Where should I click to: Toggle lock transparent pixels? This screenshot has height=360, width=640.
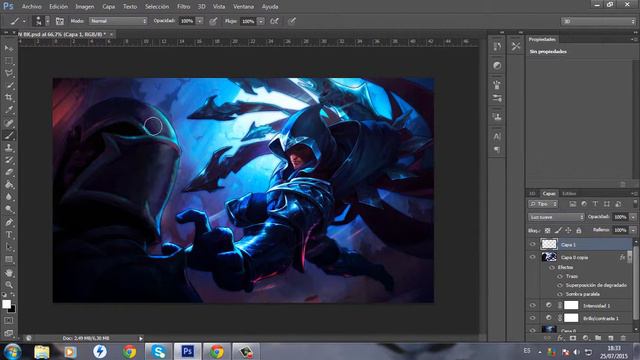click(547, 231)
